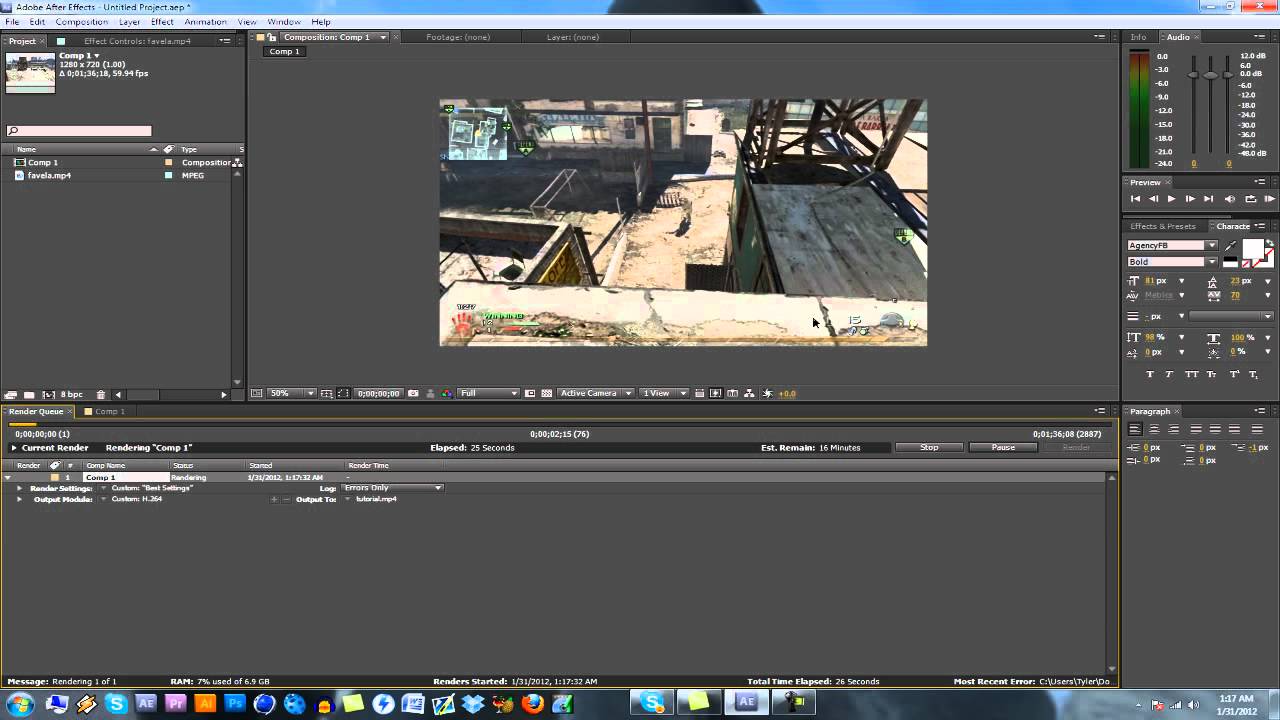
Task: Open the File menu
Action: [12, 22]
